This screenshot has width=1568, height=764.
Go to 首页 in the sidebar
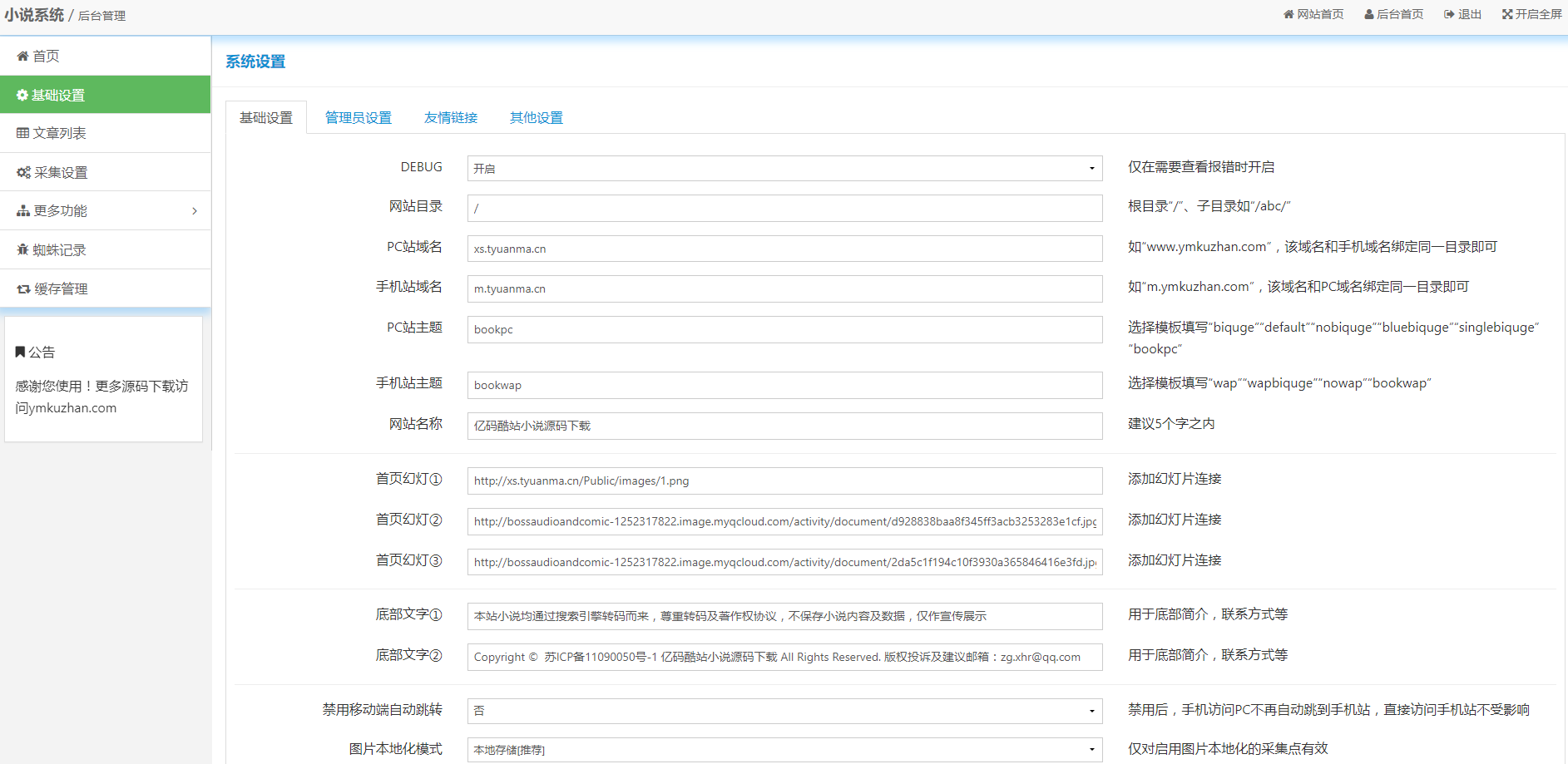coord(105,56)
